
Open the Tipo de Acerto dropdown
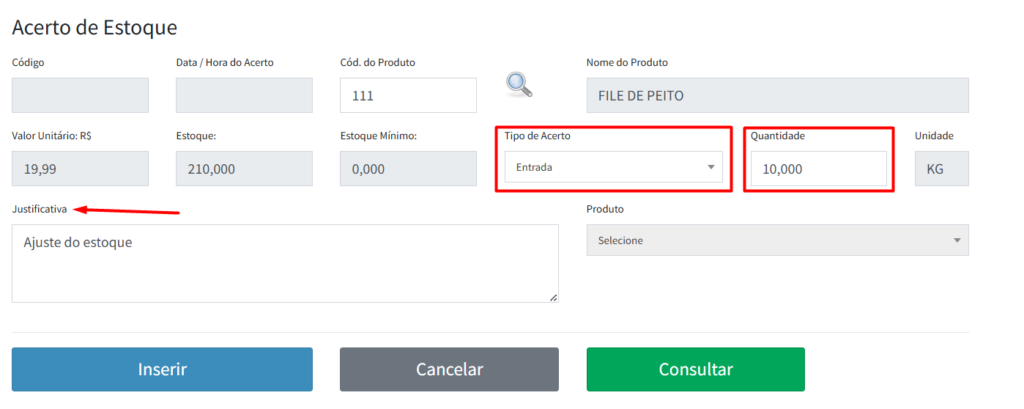613,167
